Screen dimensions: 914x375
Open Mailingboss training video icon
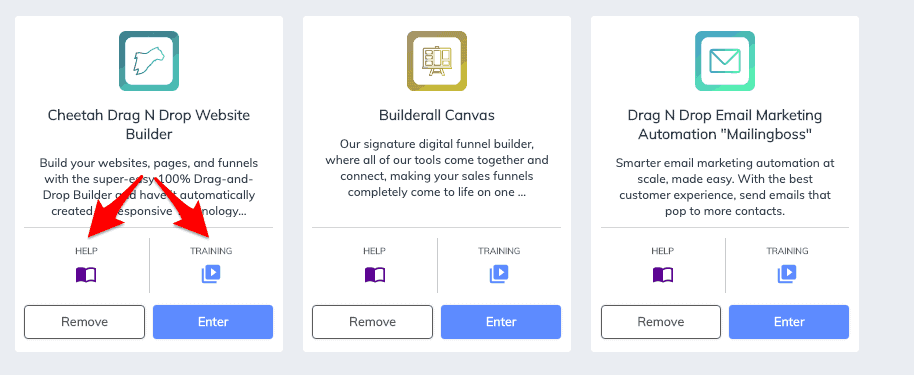(787, 274)
